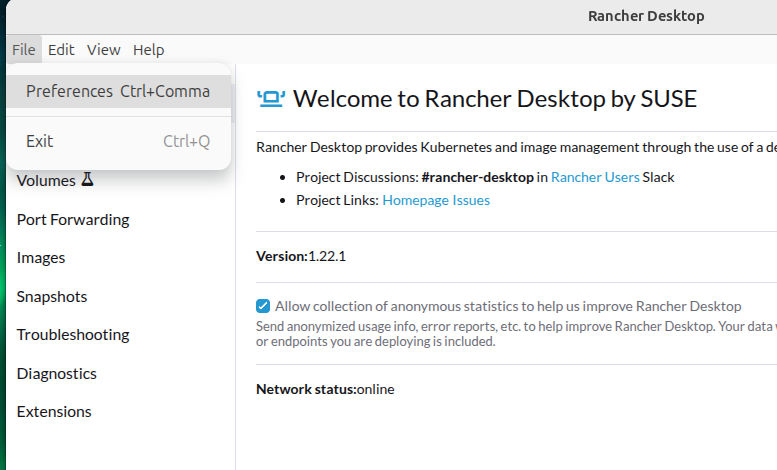The image size is (777, 470).
Task: Select Snapshots in the sidebar
Action: (x=52, y=296)
